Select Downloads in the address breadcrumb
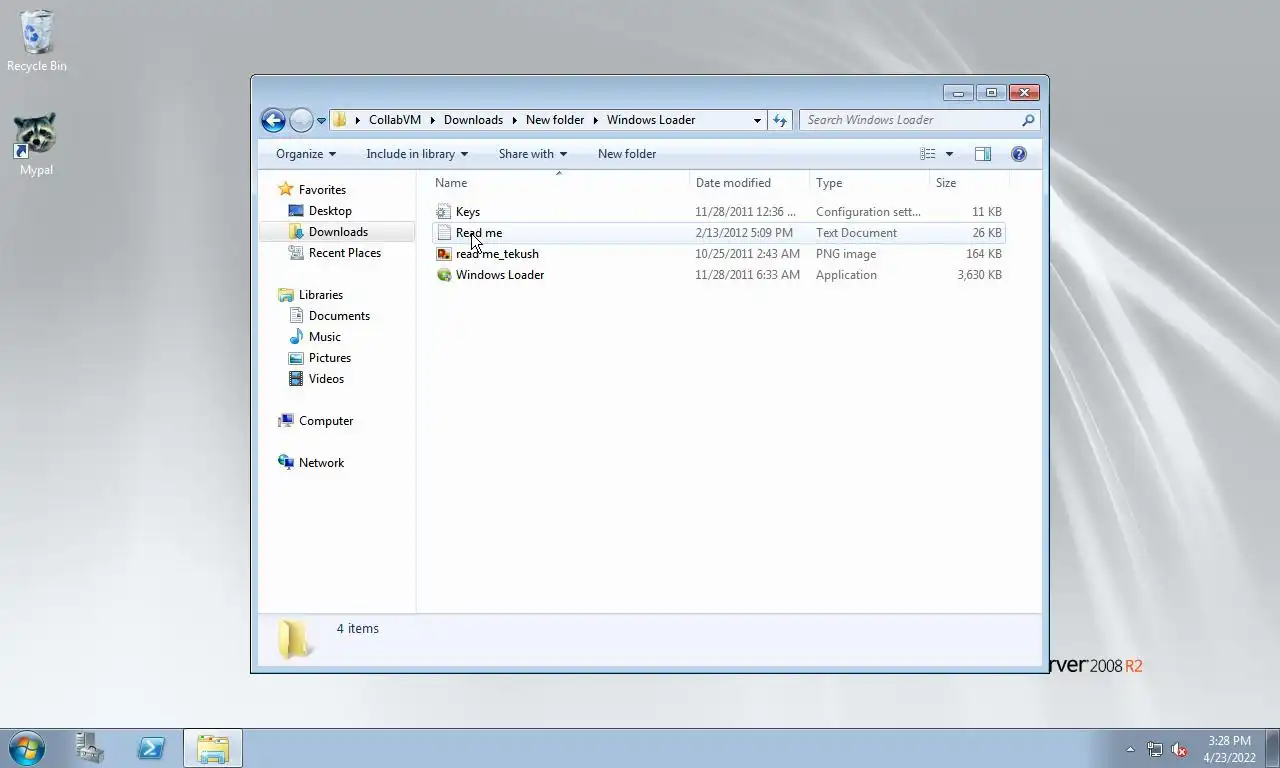The height and width of the screenshot is (768, 1280). pos(473,120)
